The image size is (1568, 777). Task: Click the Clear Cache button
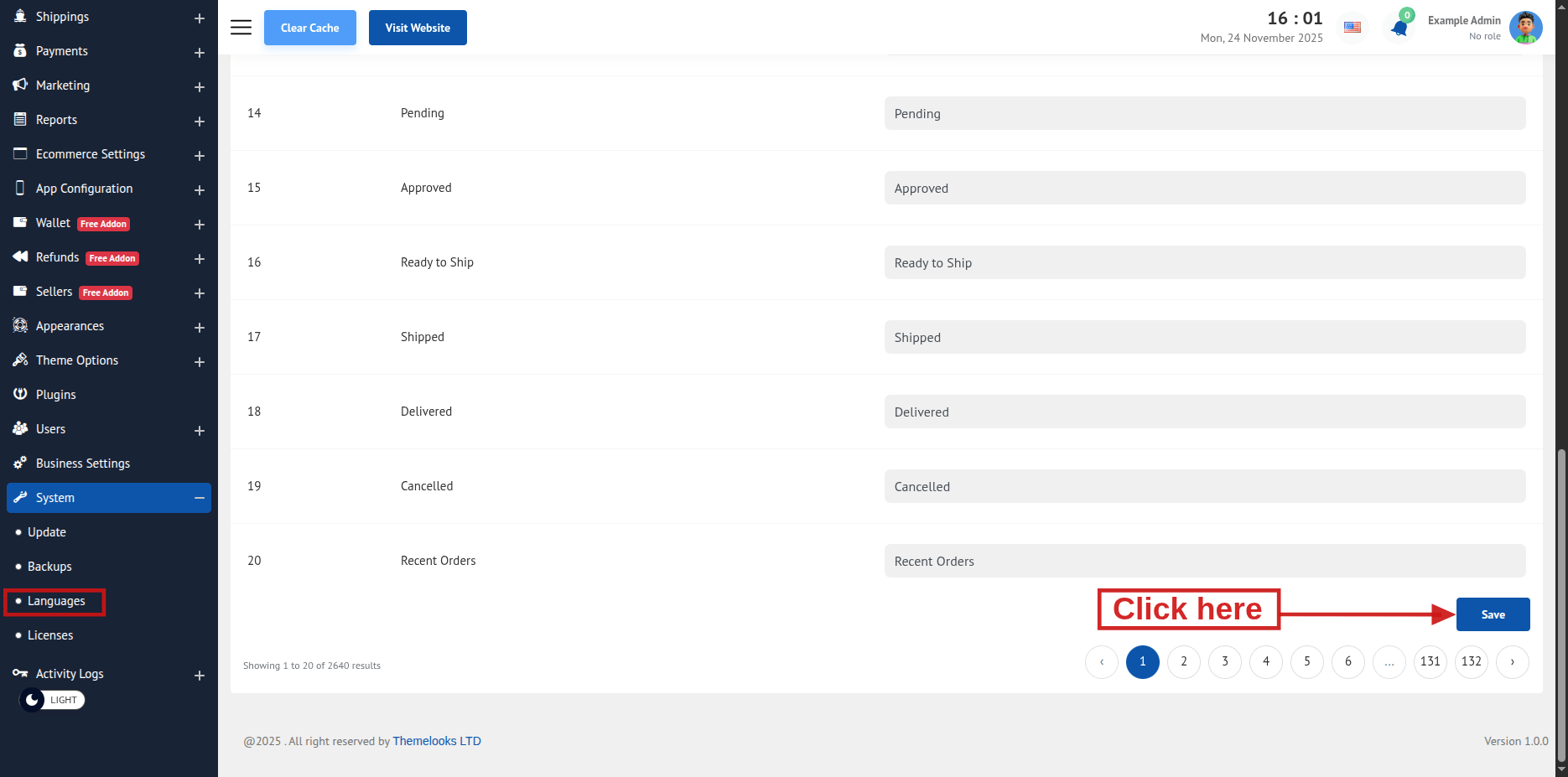[x=309, y=28]
